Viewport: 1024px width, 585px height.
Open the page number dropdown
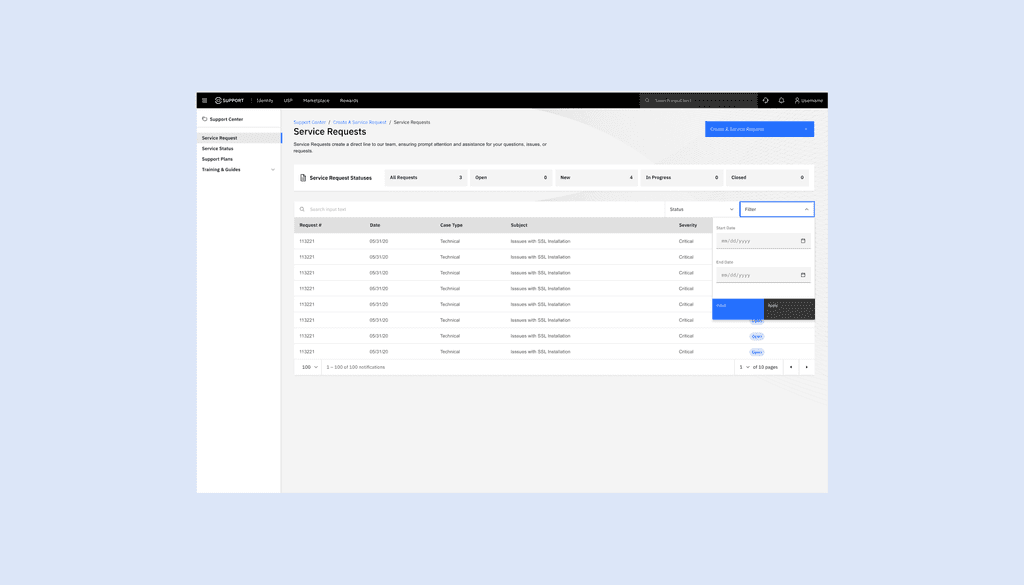(744, 367)
